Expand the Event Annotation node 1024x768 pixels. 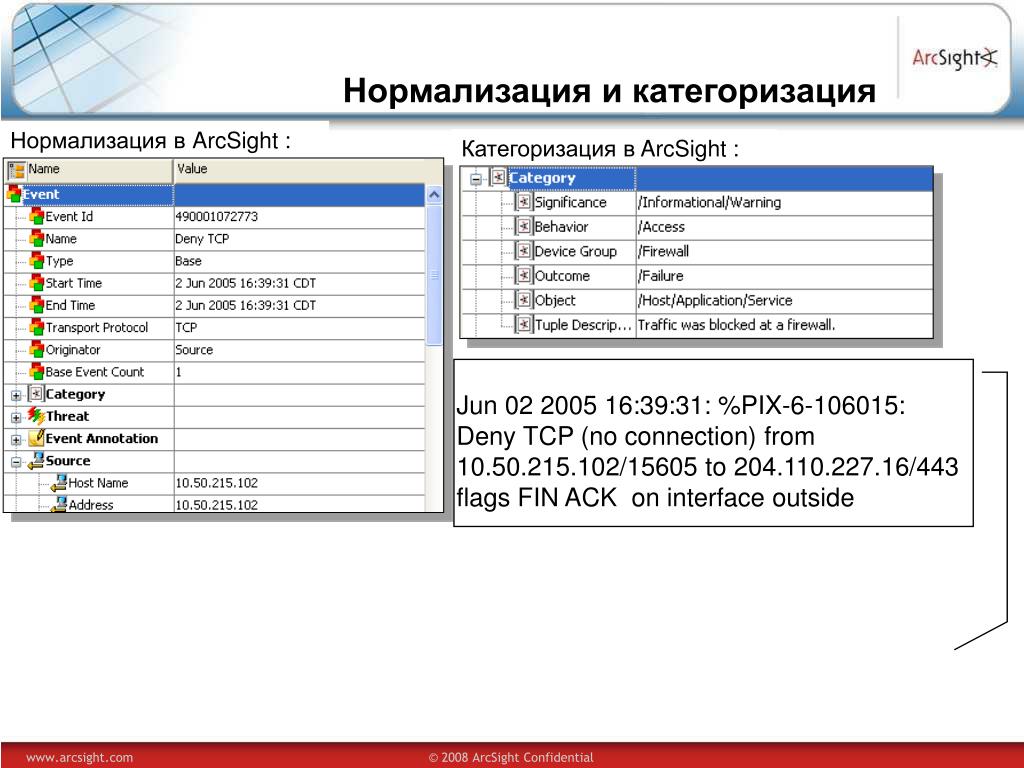coord(16,440)
